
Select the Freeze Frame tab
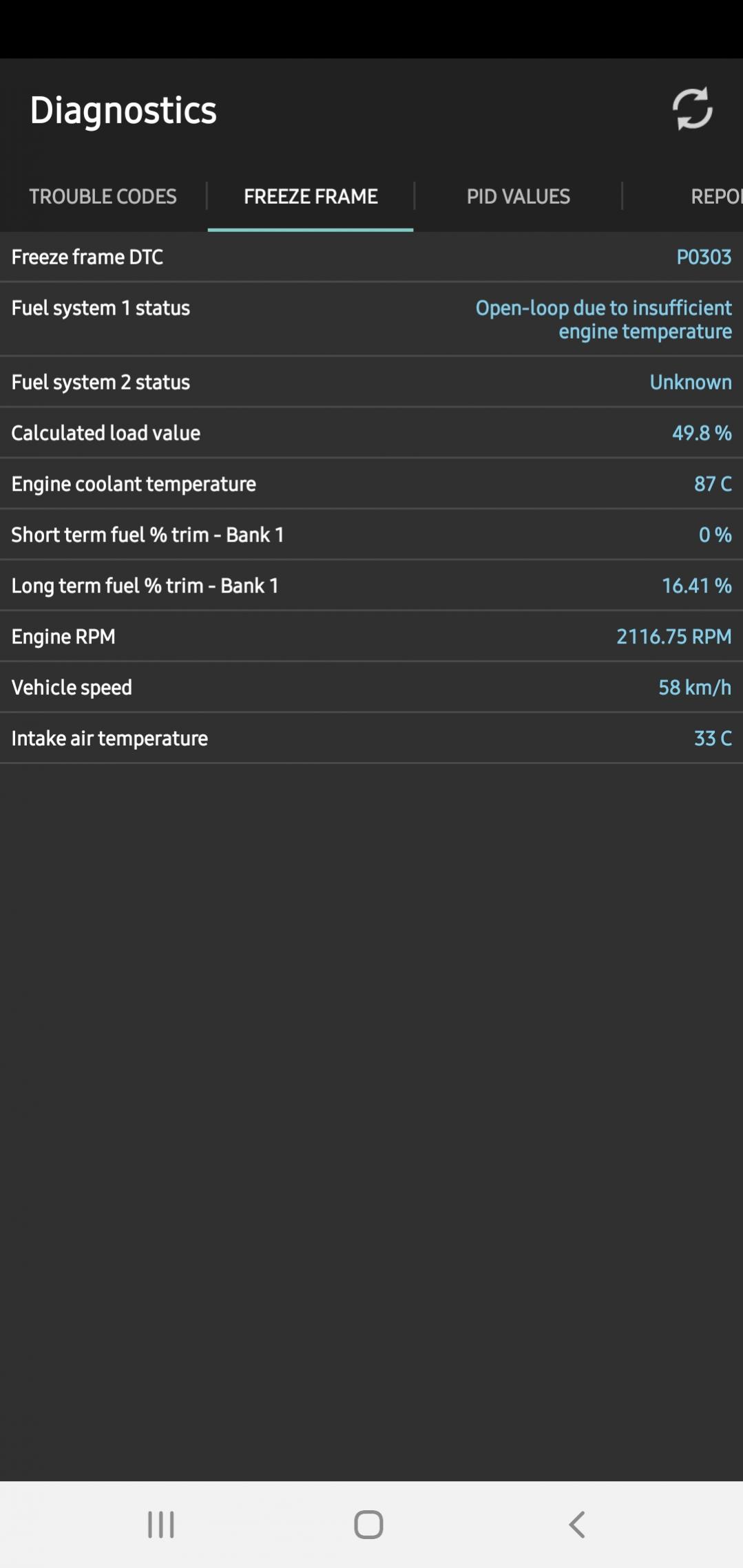click(x=311, y=196)
